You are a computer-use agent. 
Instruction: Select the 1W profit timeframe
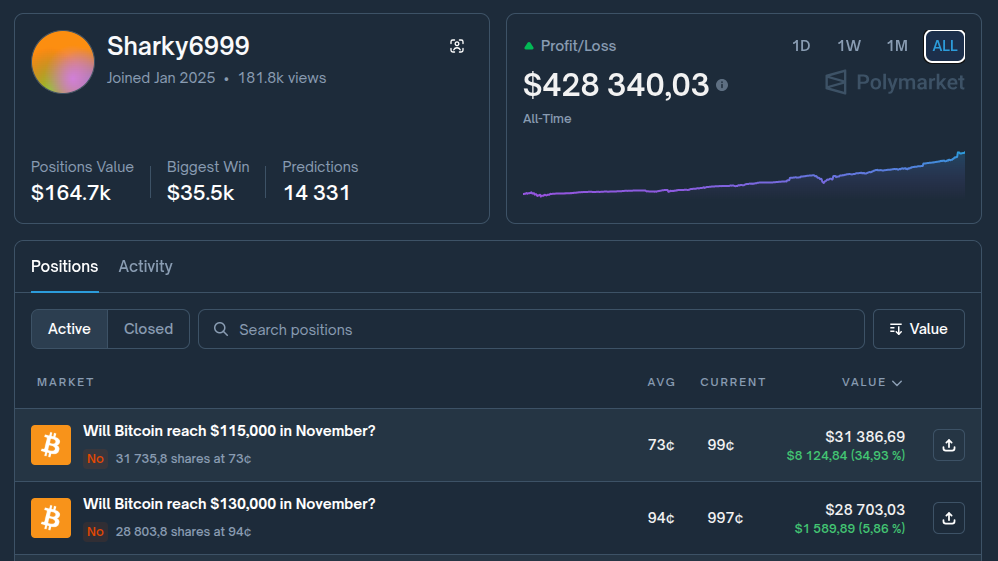(848, 46)
